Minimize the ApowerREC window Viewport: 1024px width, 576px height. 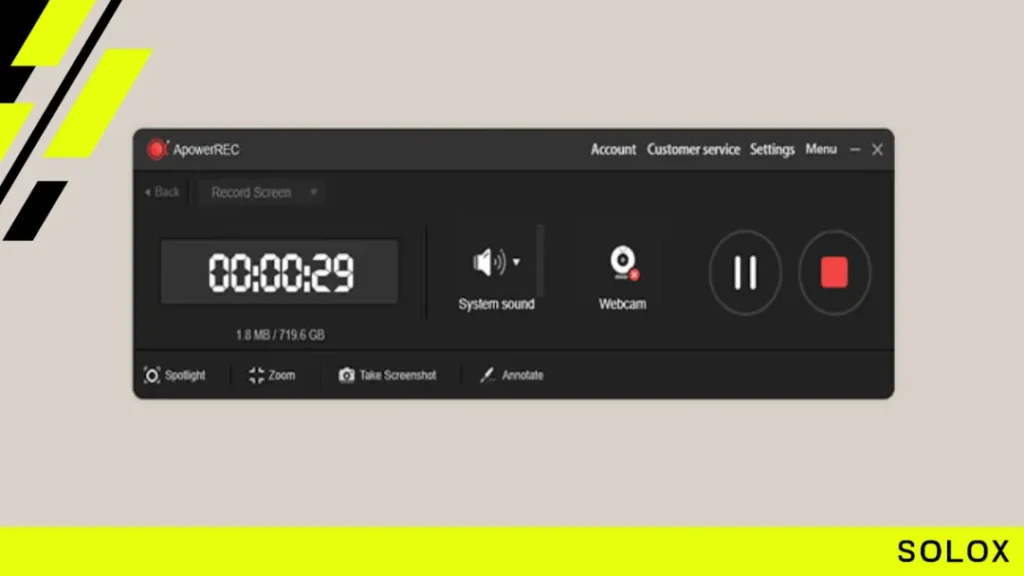tap(855, 150)
